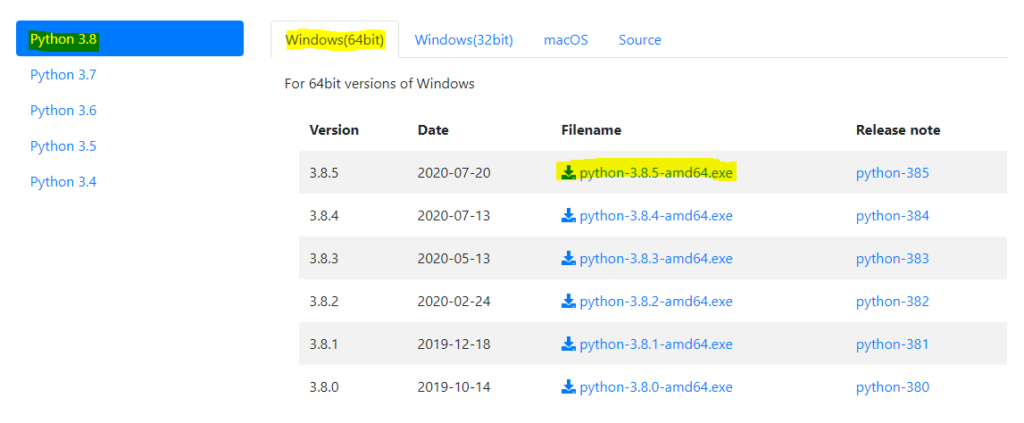
Task: Open python-380 release note link
Action: tap(892, 387)
